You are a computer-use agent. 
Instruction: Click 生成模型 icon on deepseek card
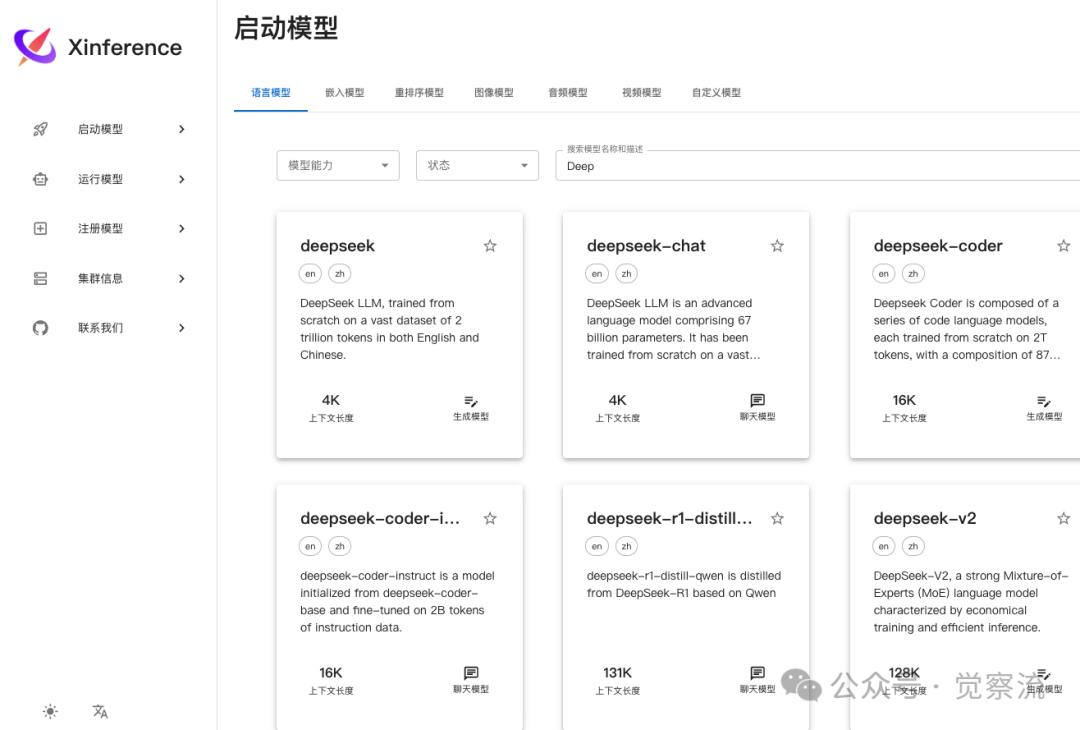click(471, 401)
